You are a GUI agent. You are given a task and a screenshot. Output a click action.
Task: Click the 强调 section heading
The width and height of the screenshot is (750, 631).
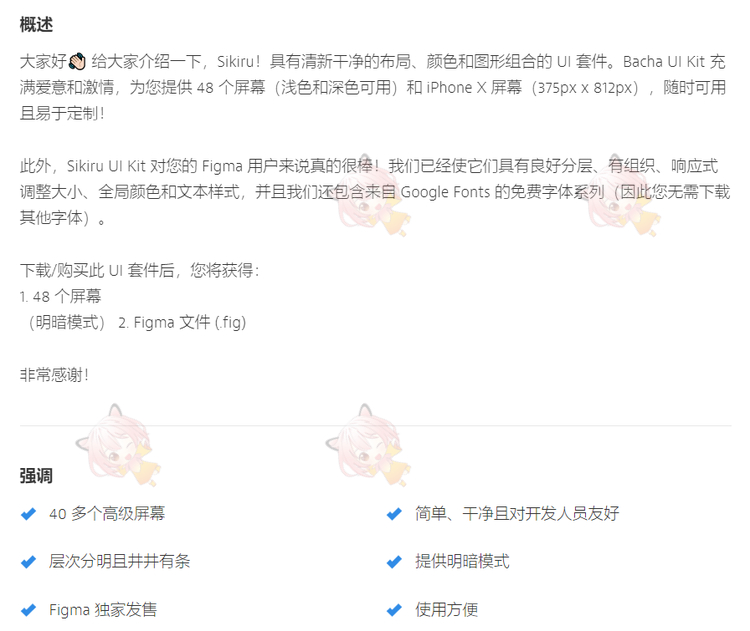click(x=36, y=476)
